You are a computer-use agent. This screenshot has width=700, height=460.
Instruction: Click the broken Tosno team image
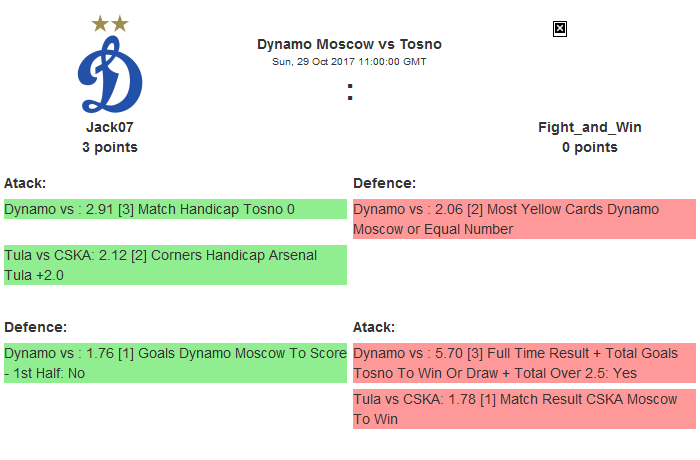click(x=560, y=29)
